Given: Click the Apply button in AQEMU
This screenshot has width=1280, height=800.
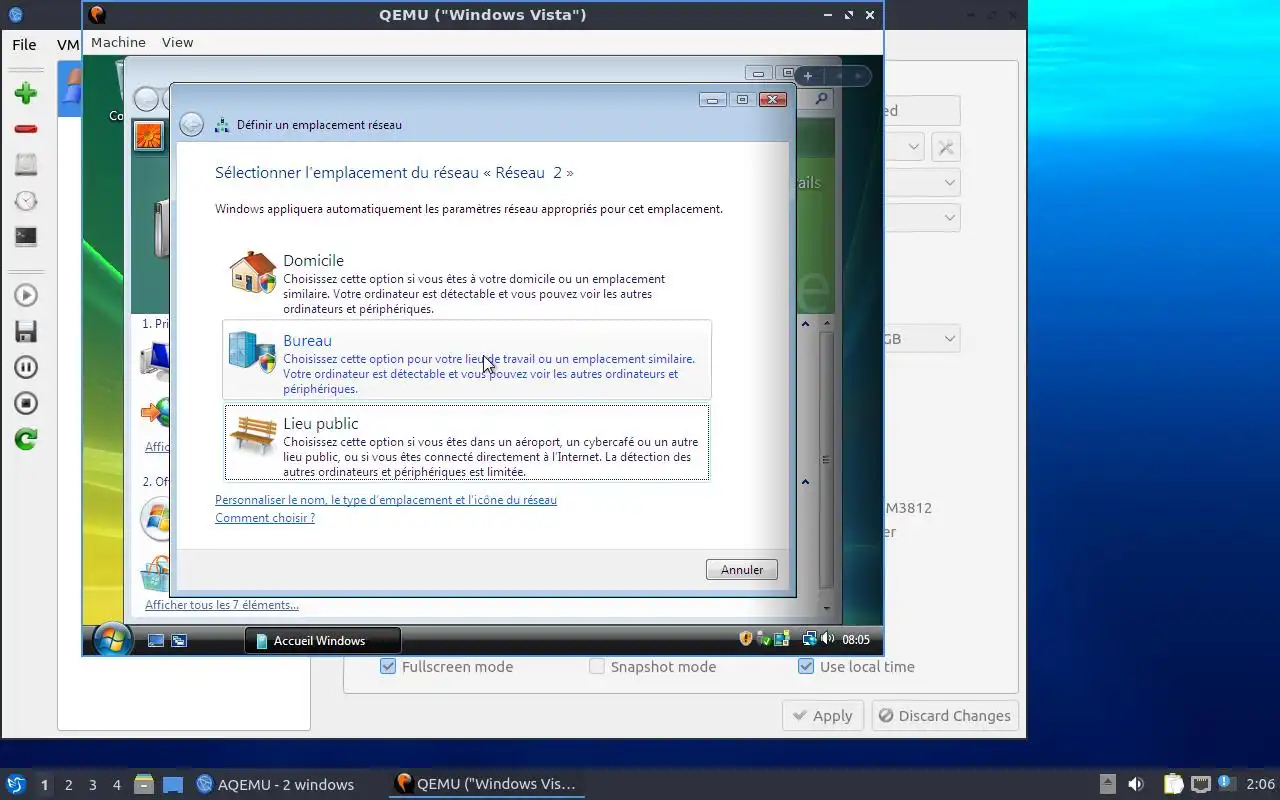Looking at the screenshot, I should pos(822,716).
